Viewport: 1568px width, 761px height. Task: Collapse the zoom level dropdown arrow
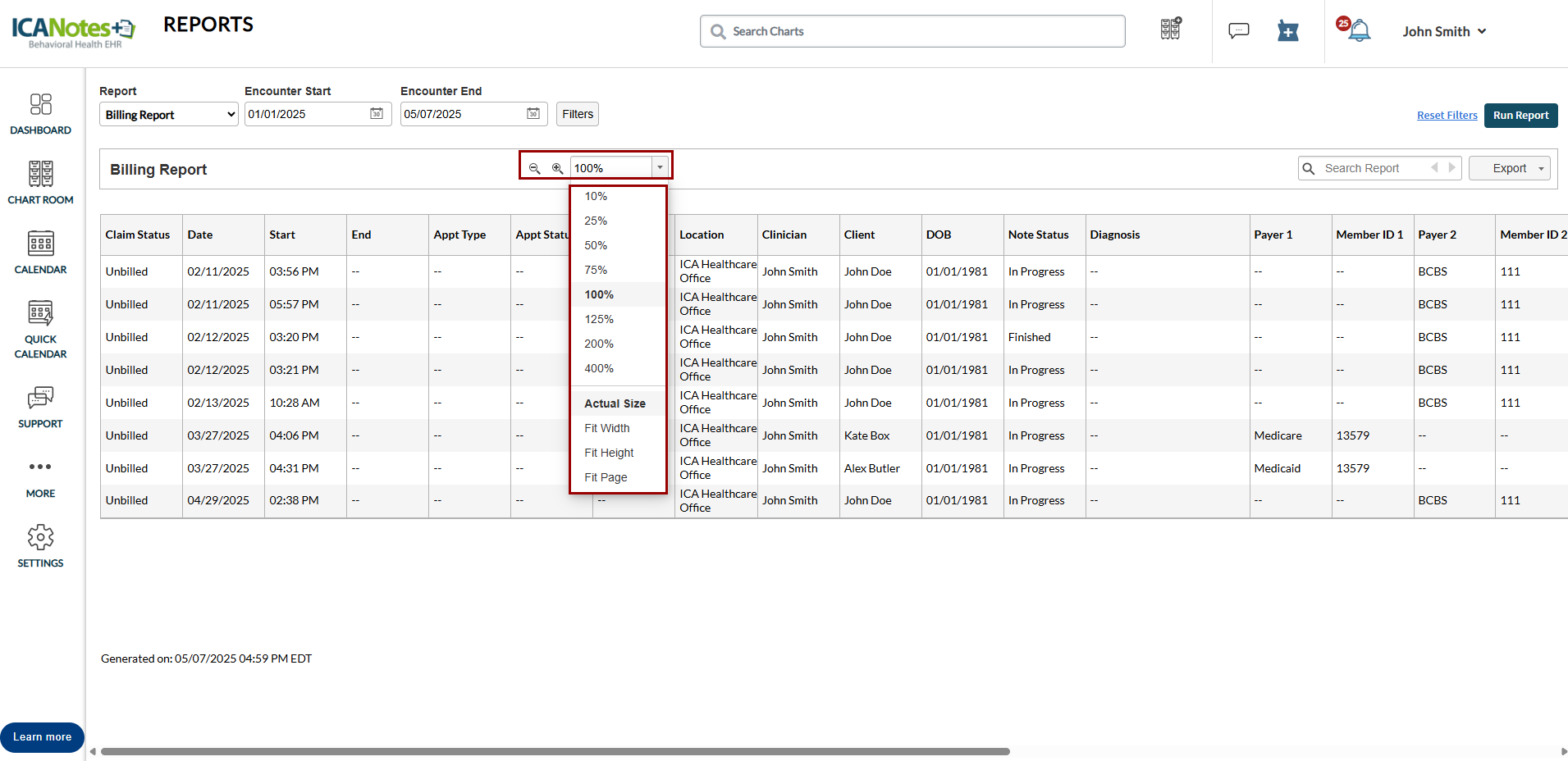(x=660, y=167)
